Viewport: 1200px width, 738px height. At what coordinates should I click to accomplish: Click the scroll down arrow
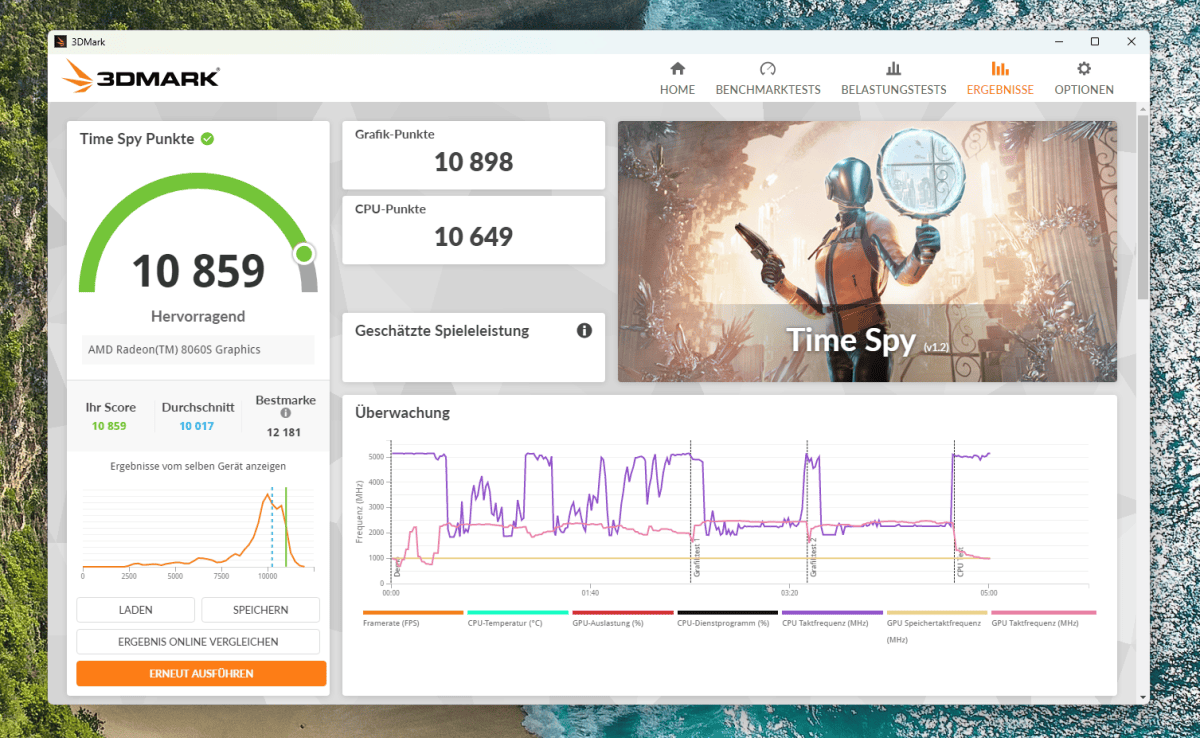[x=1143, y=697]
